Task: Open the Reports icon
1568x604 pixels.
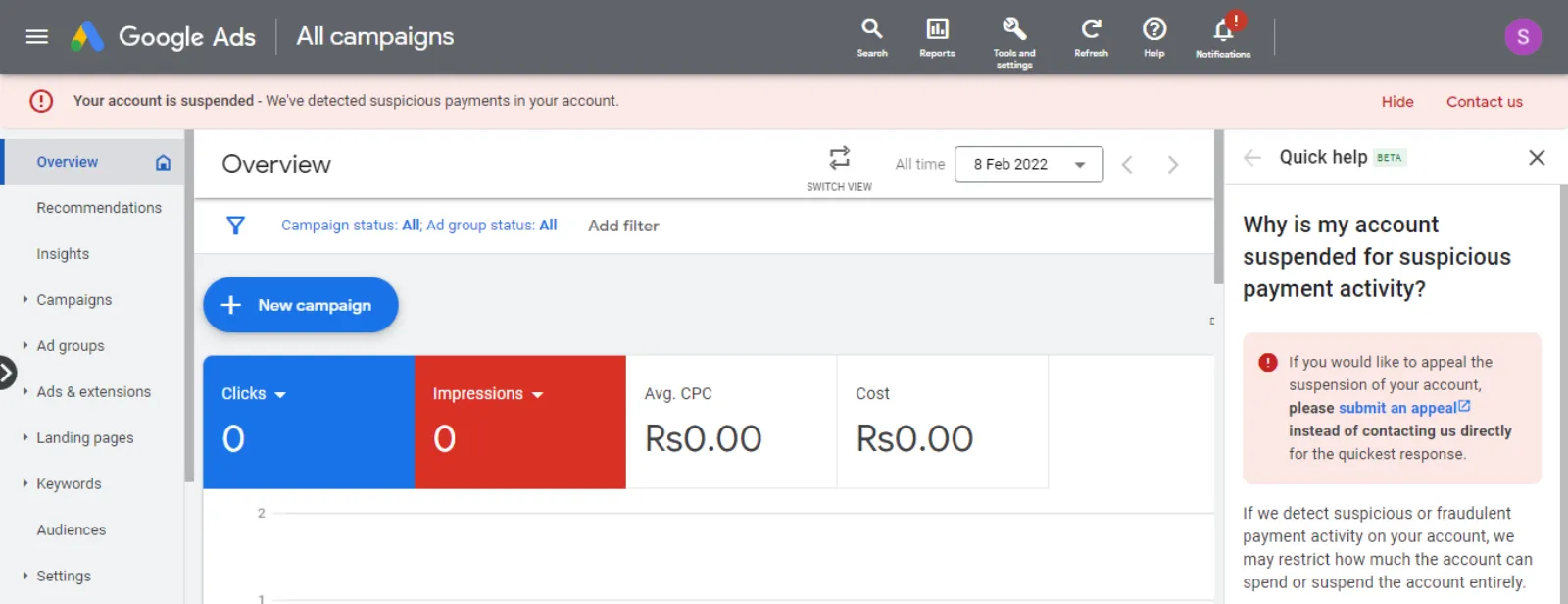Action: point(937,37)
